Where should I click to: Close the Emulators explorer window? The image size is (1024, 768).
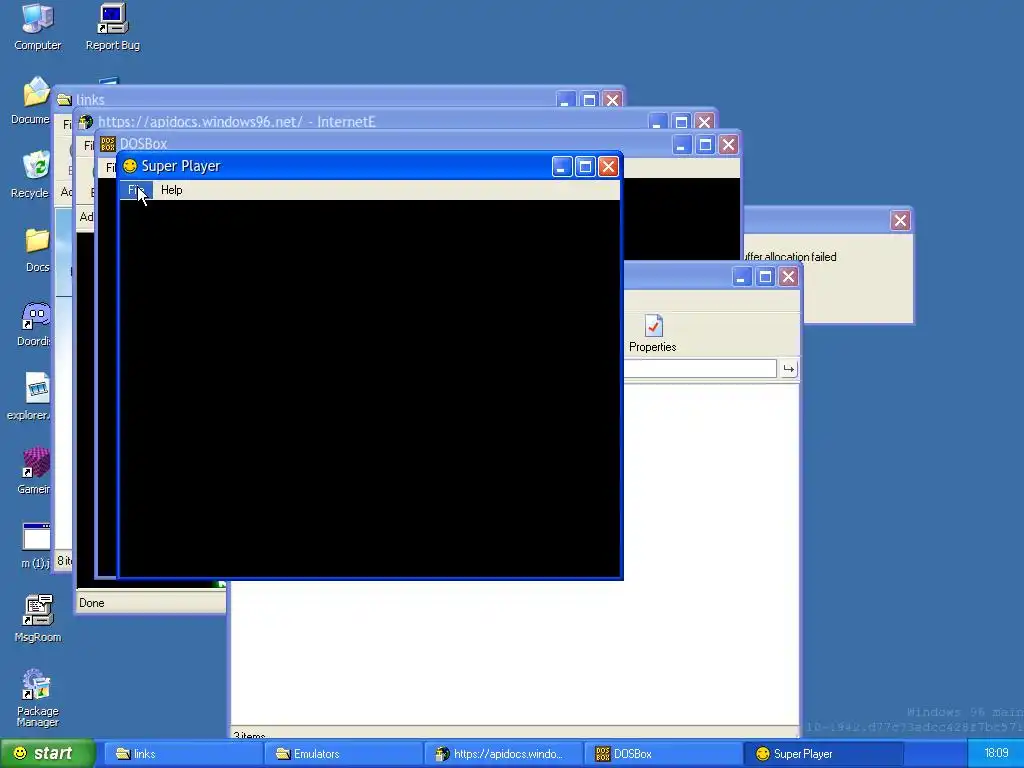[x=788, y=277]
